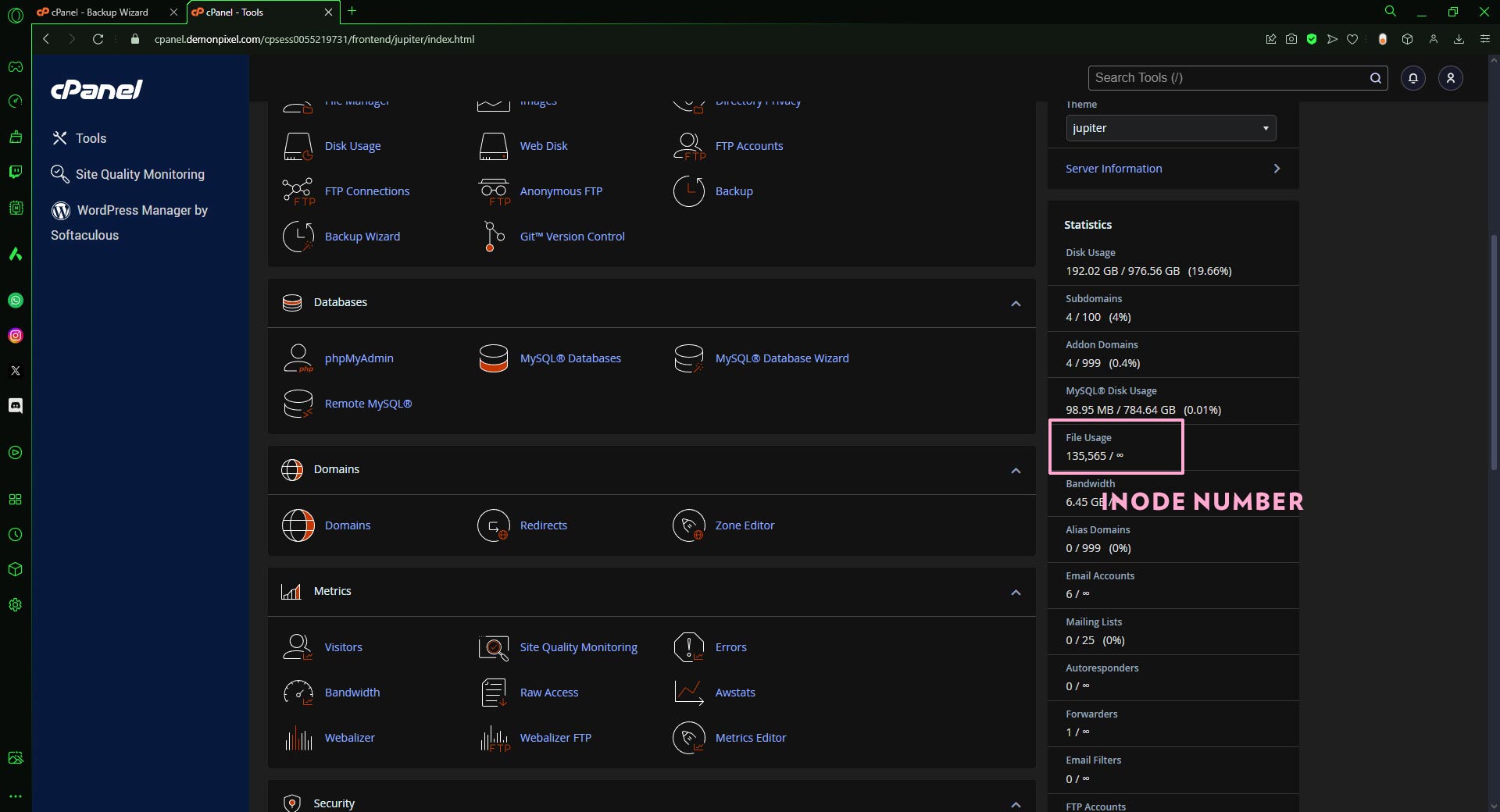Open the Domains globe icon
The width and height of the screenshot is (1500, 812).
(x=298, y=525)
